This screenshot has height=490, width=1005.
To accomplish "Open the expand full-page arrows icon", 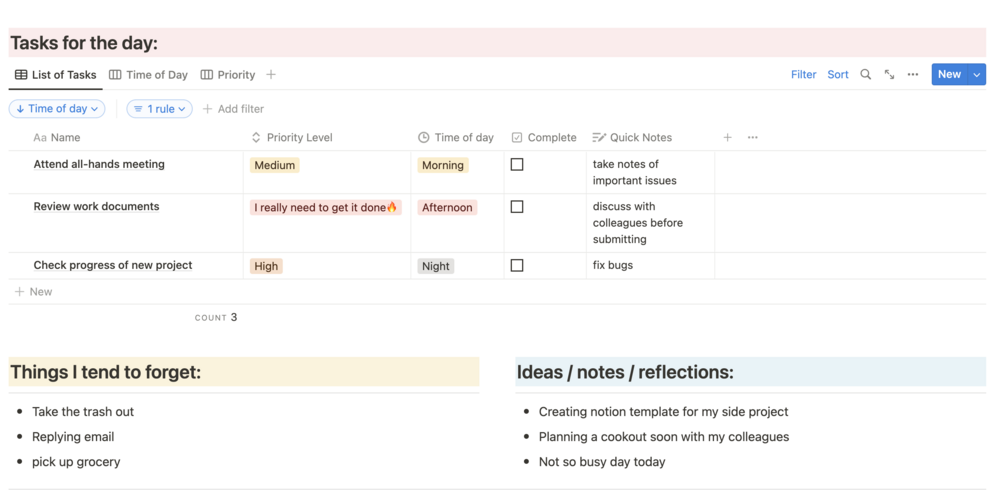I will (x=889, y=75).
